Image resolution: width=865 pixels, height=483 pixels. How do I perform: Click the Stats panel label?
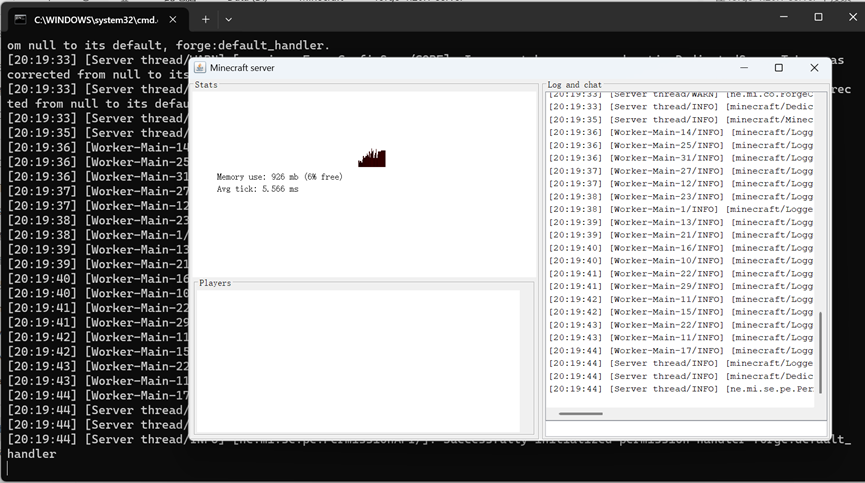[206, 85]
